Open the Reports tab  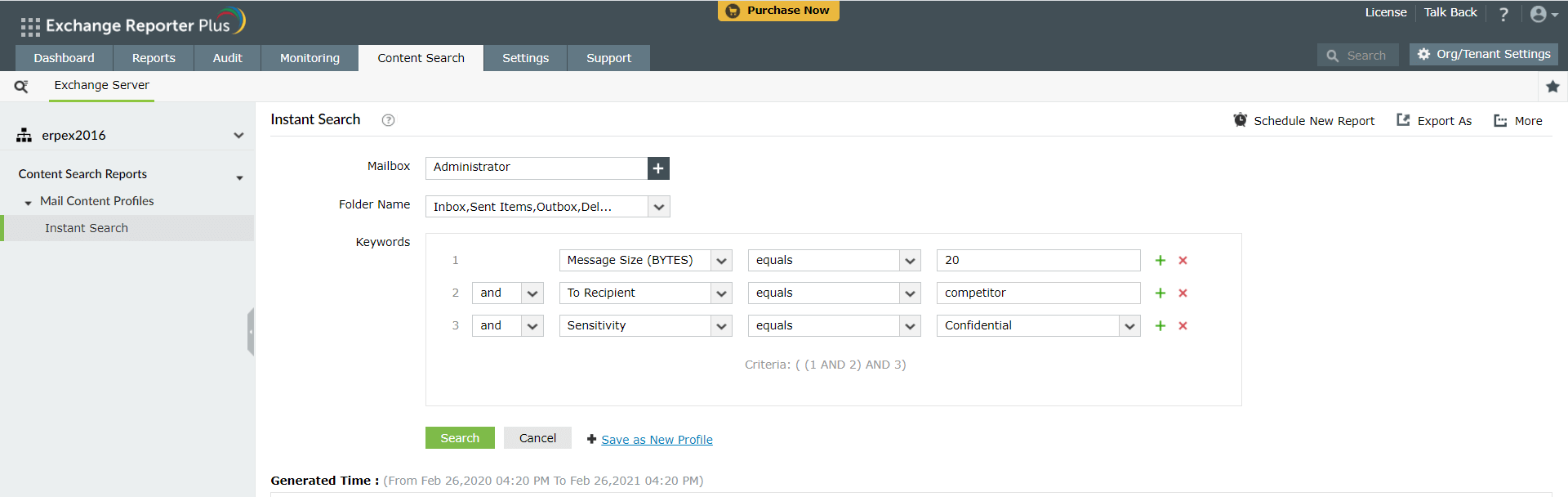[x=154, y=58]
